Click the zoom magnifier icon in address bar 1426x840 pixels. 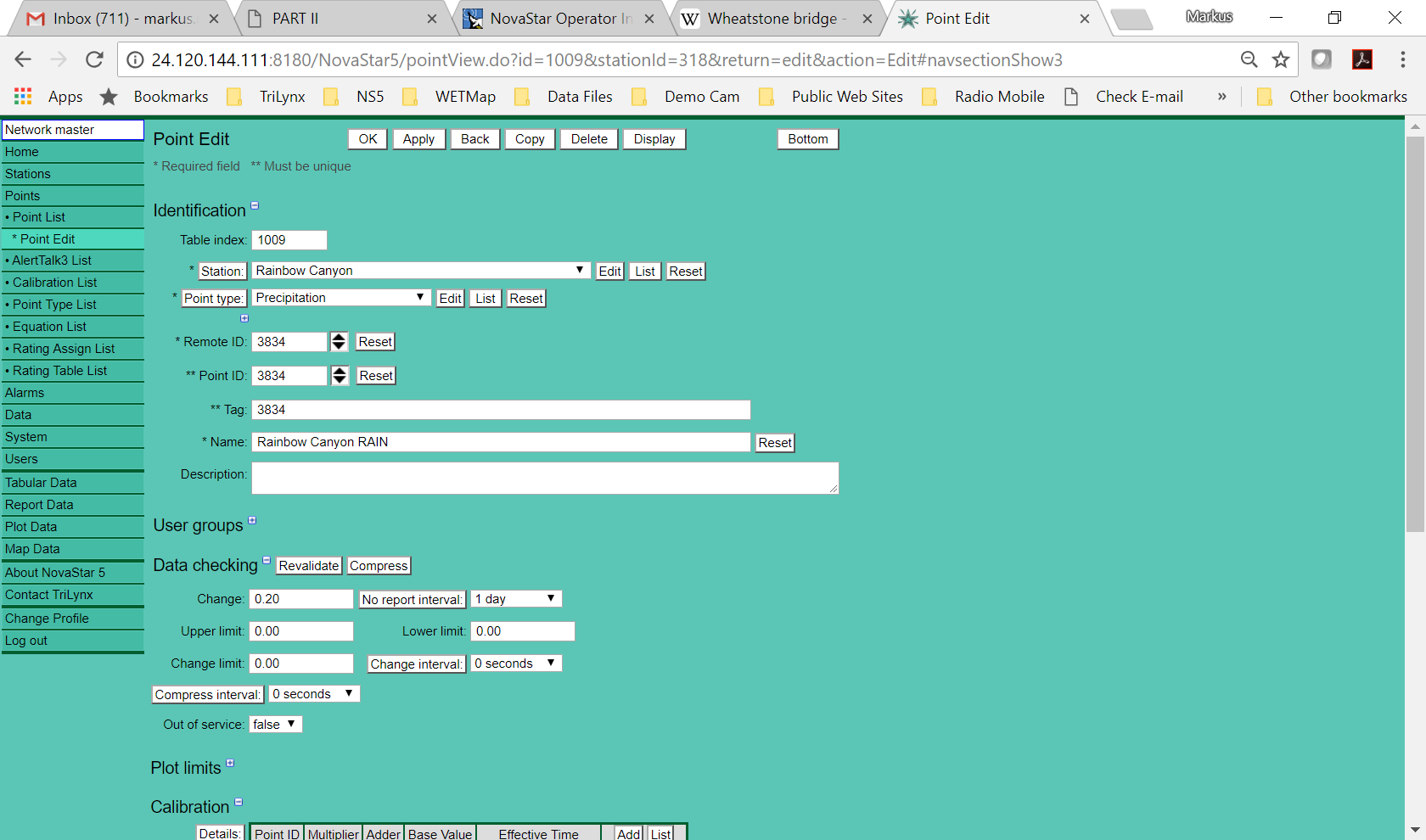1249,59
